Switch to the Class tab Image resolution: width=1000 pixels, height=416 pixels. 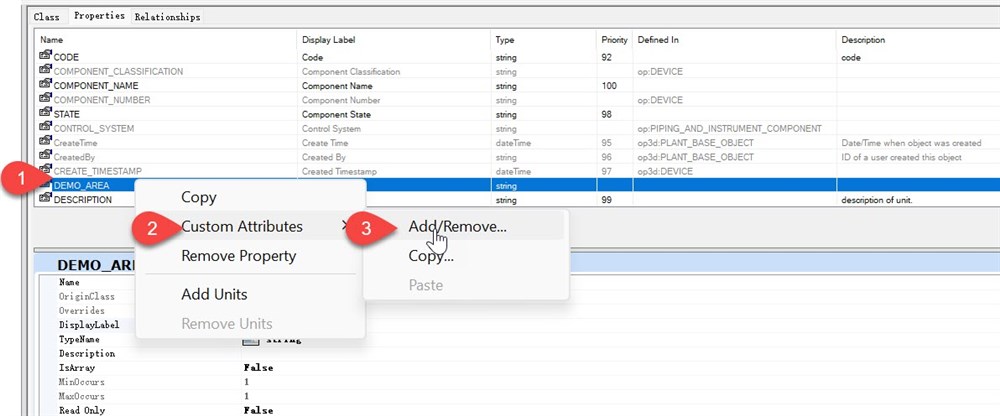tap(47, 17)
